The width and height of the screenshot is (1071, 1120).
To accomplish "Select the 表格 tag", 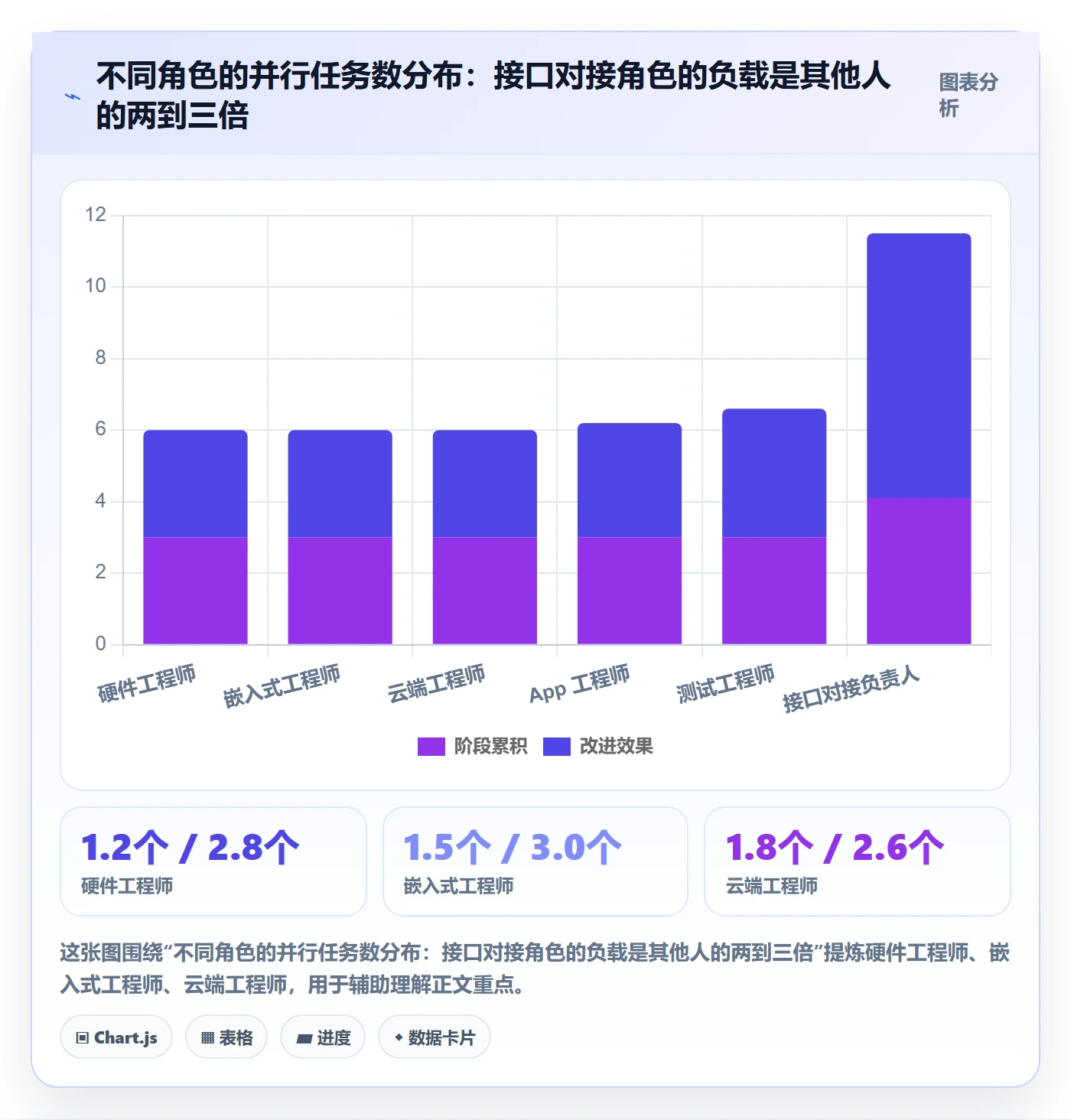I will (226, 1037).
